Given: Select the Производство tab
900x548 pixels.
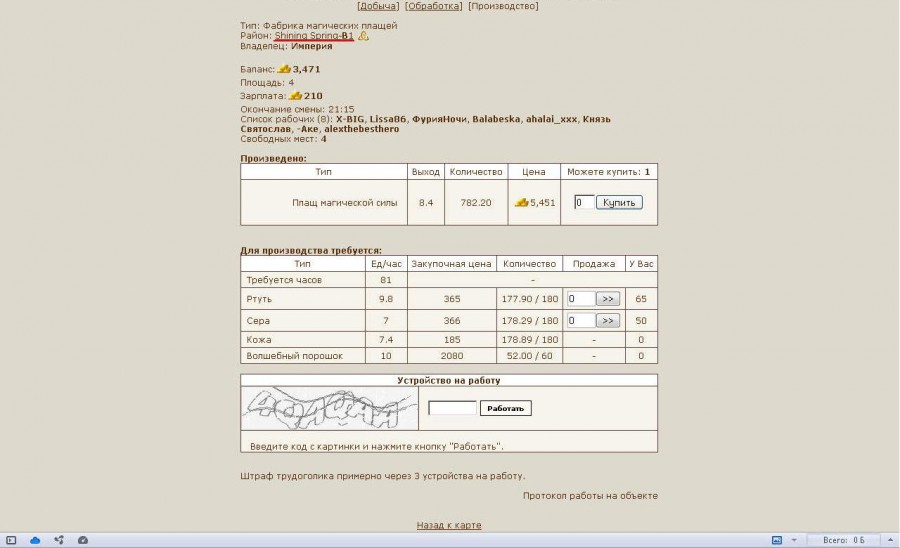Looking at the screenshot, I should tap(503, 6).
